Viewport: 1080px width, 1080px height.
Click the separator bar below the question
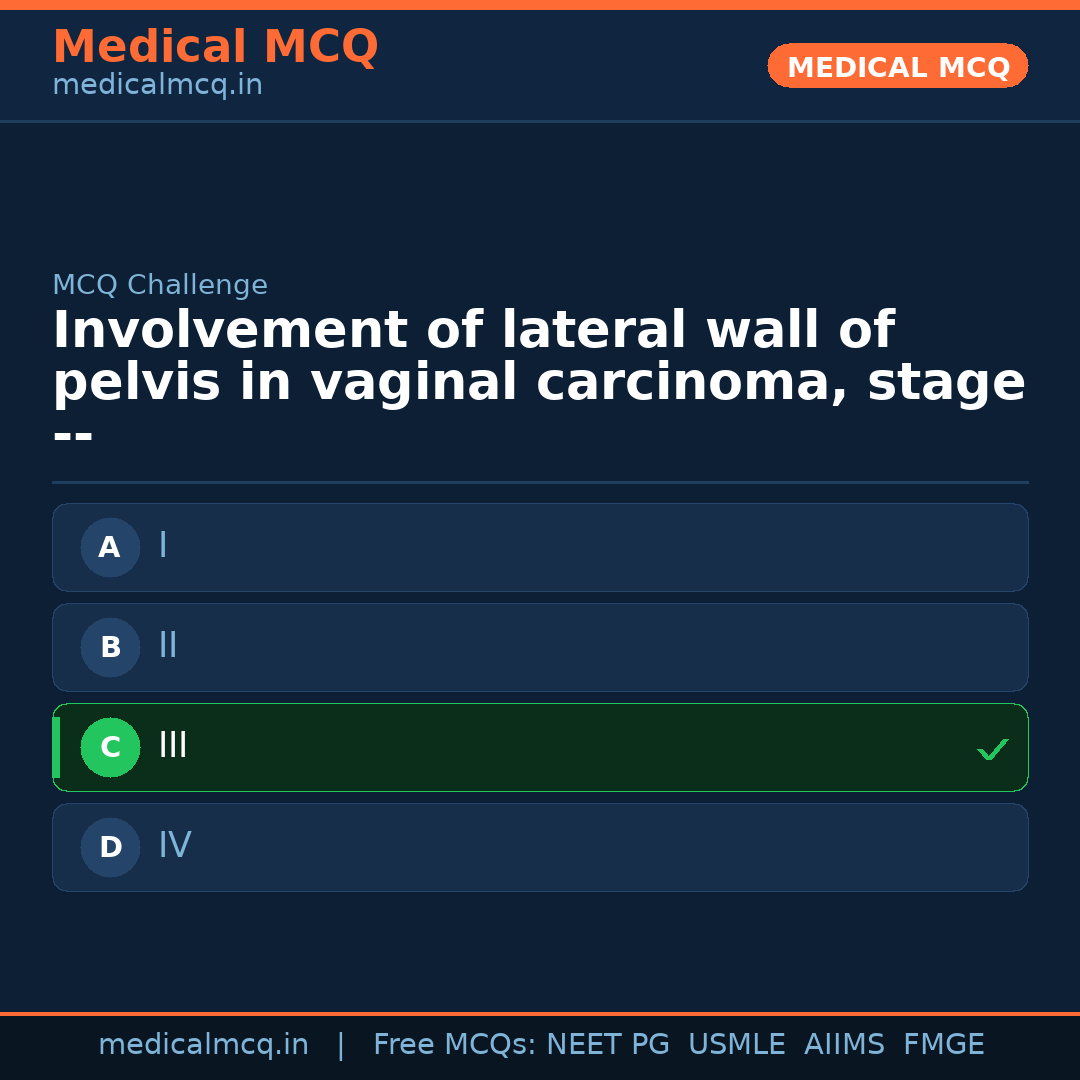pyautogui.click(x=540, y=483)
